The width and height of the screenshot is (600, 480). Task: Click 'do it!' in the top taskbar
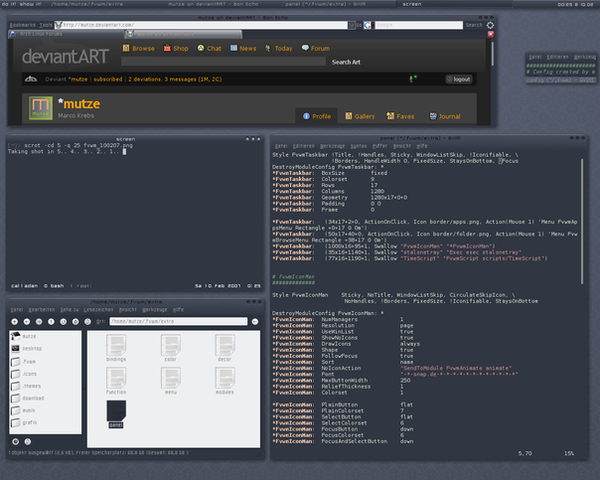pos(8,4)
